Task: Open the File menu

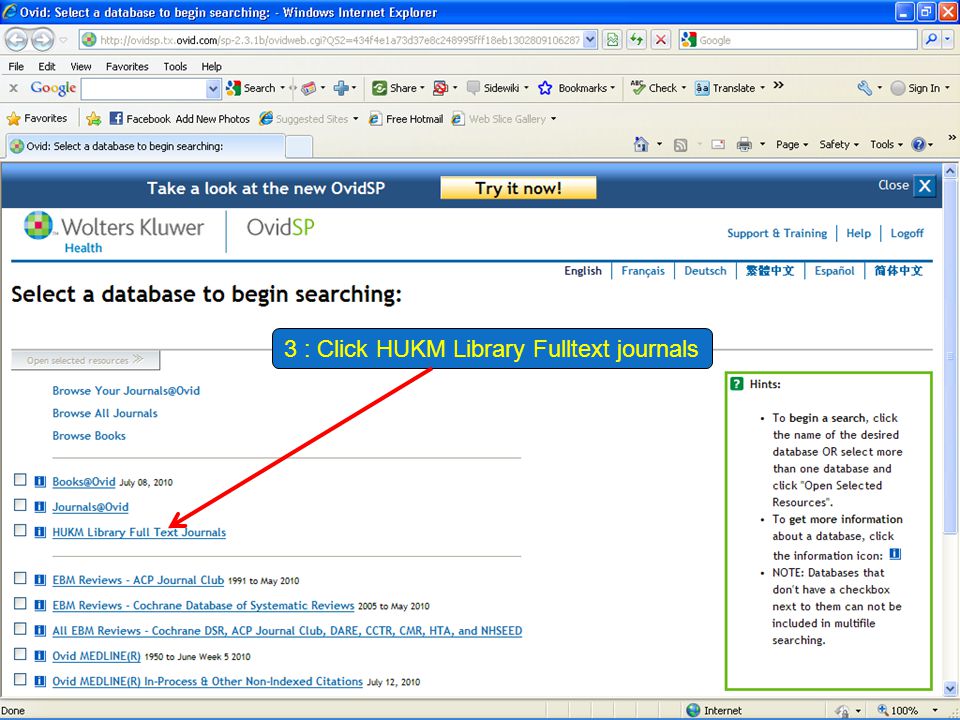Action: coord(17,66)
